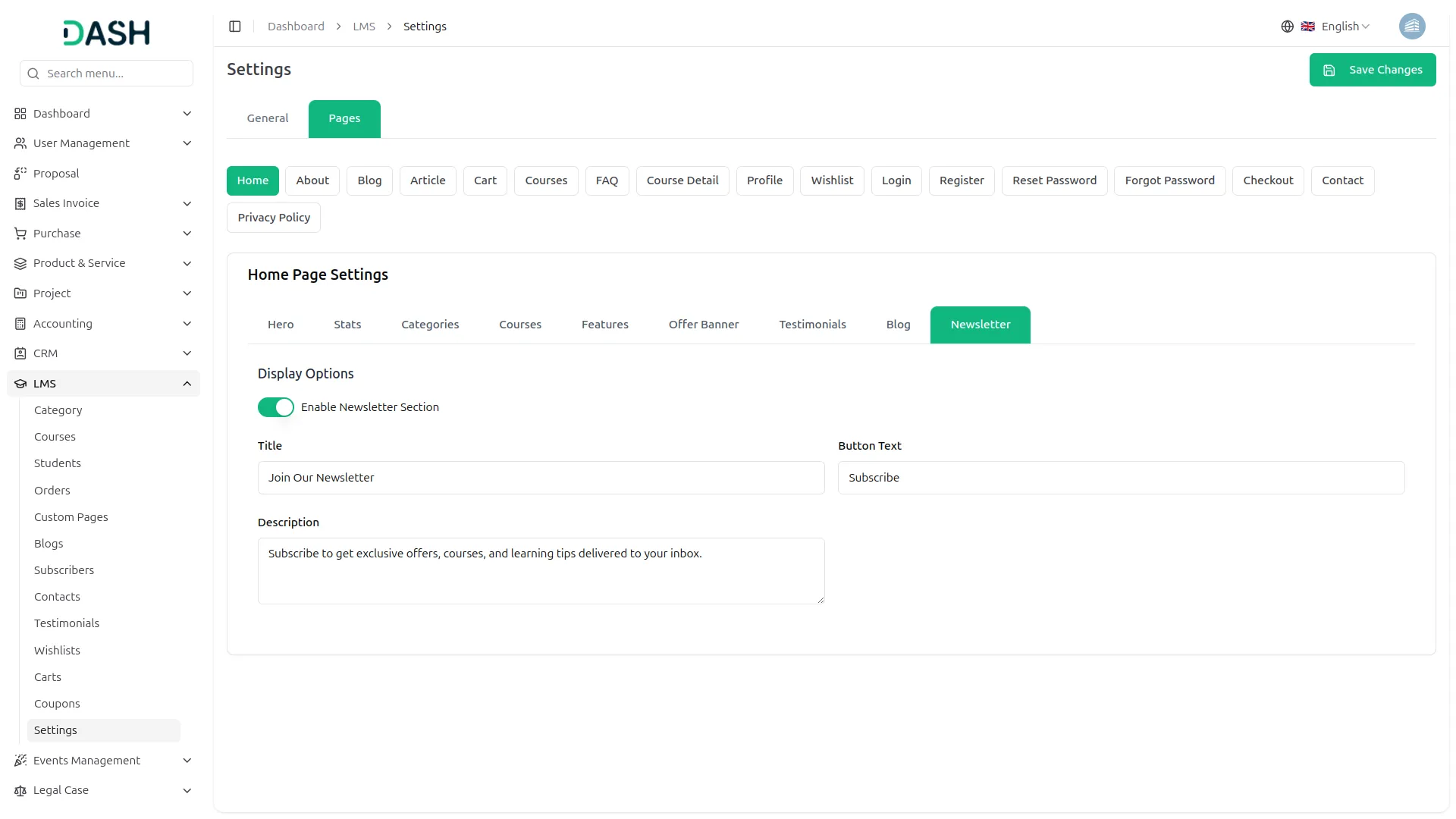Click the globe language icon
1456x819 pixels.
(1287, 27)
